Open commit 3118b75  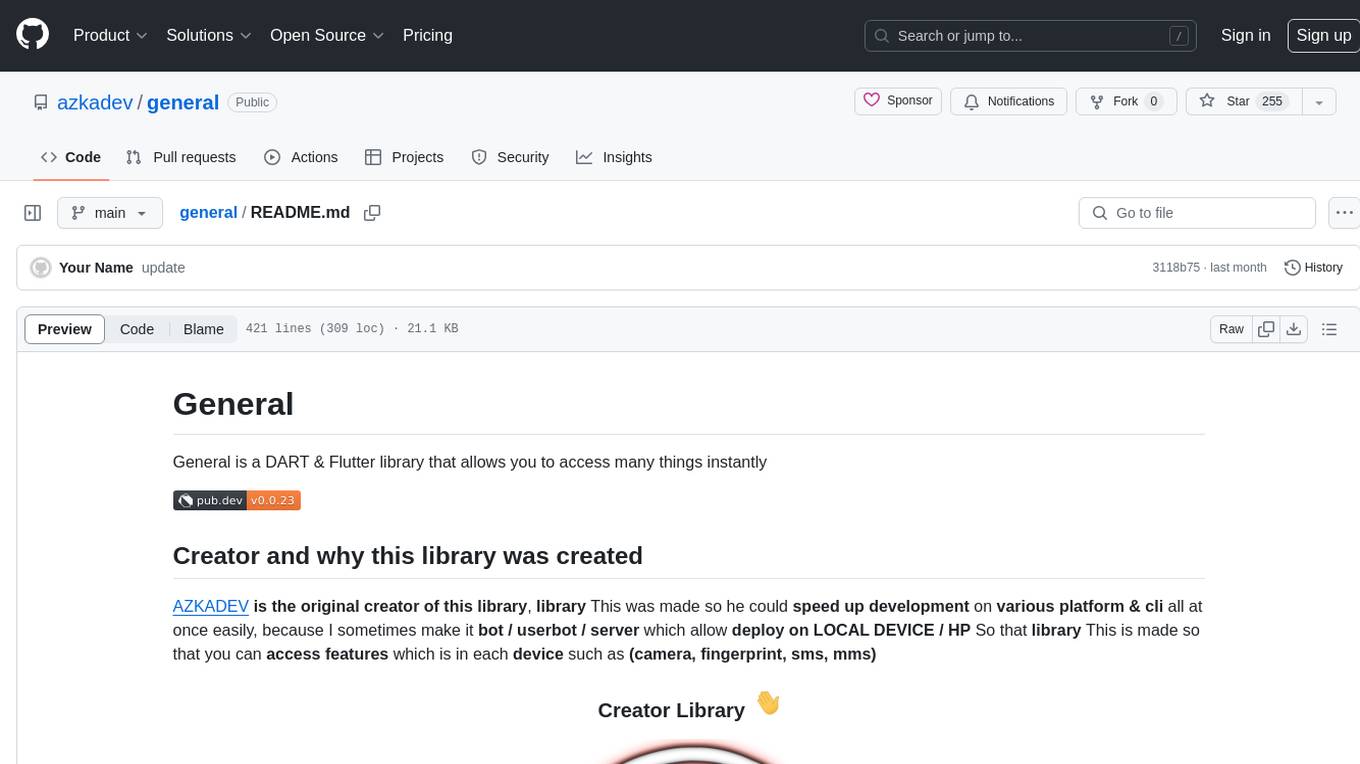point(1176,268)
